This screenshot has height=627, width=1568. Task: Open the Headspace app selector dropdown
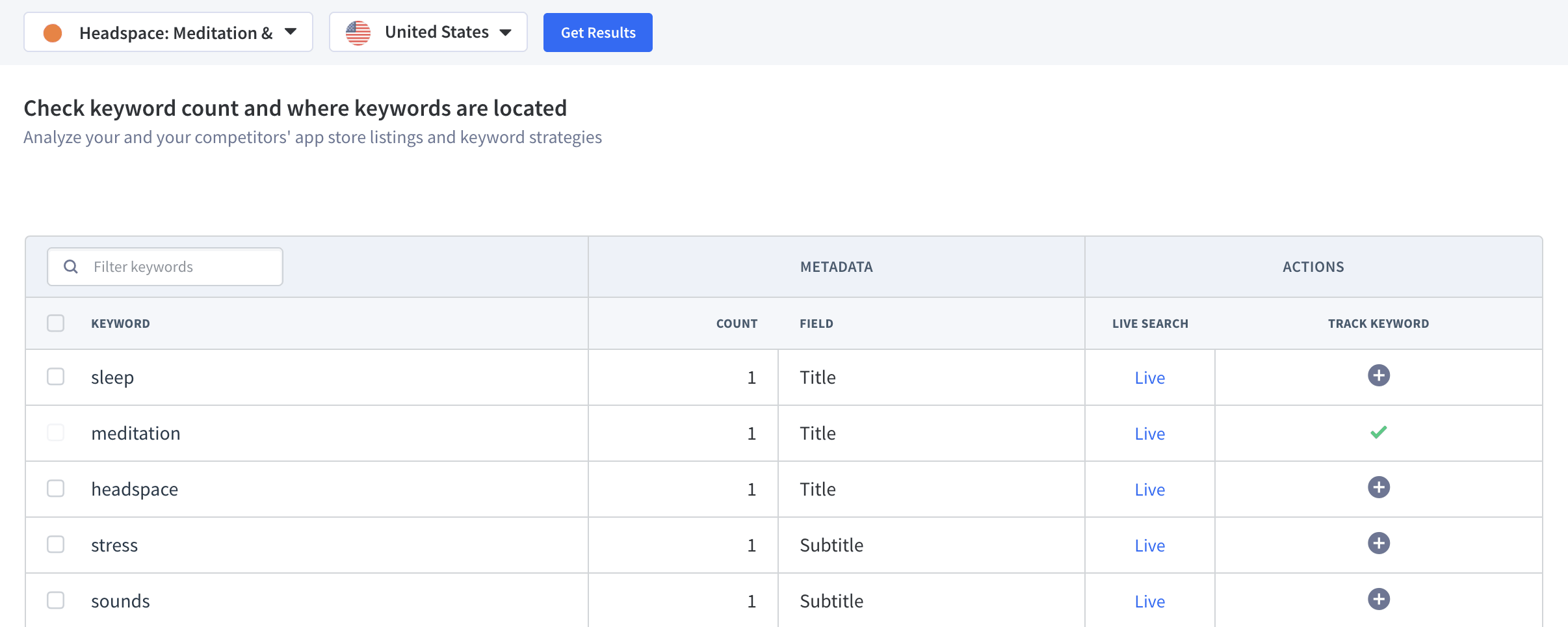click(168, 33)
